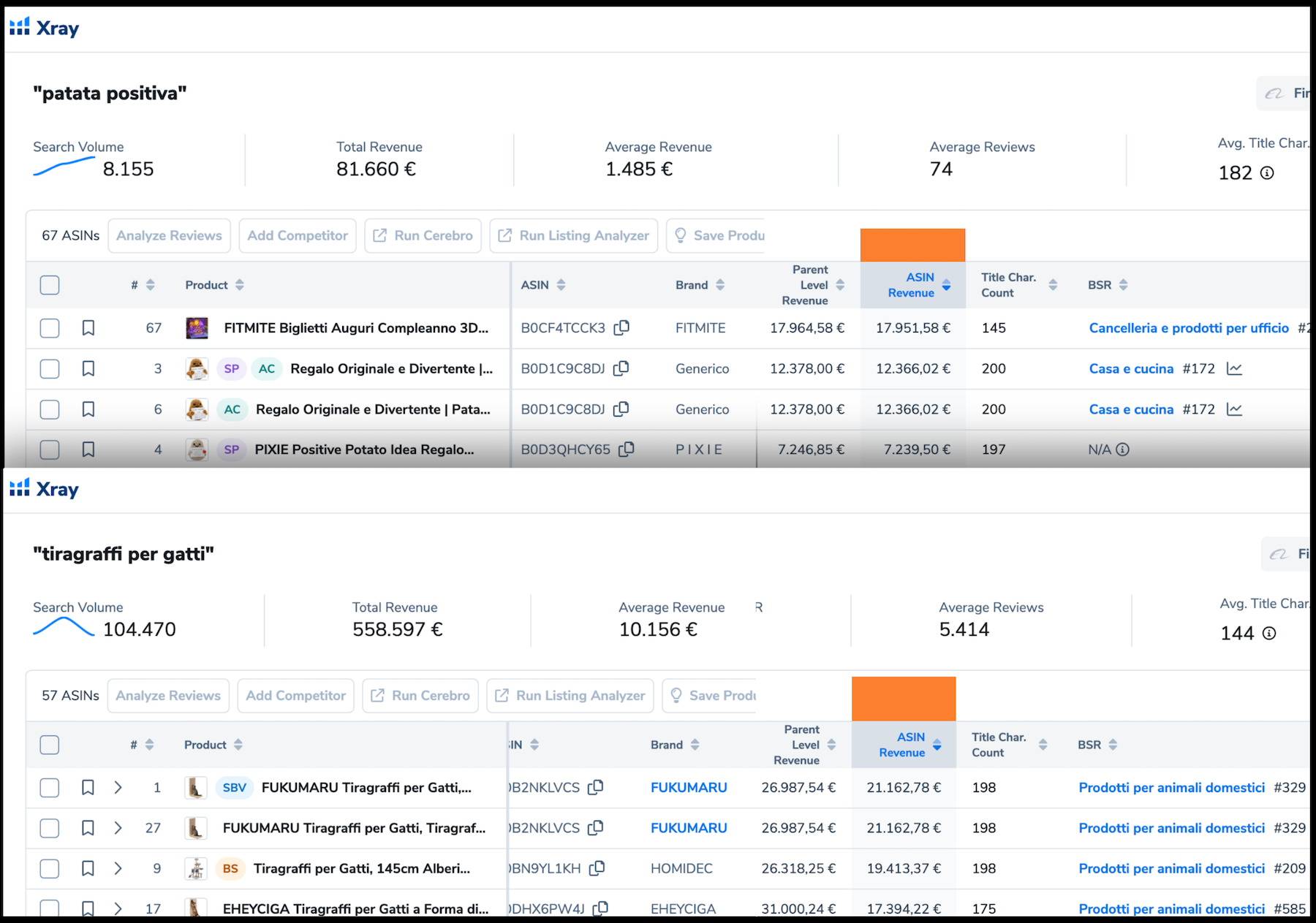Screen dimensions: 1316x923
Task: Sort the lower table by Brand column
Action: point(695,745)
